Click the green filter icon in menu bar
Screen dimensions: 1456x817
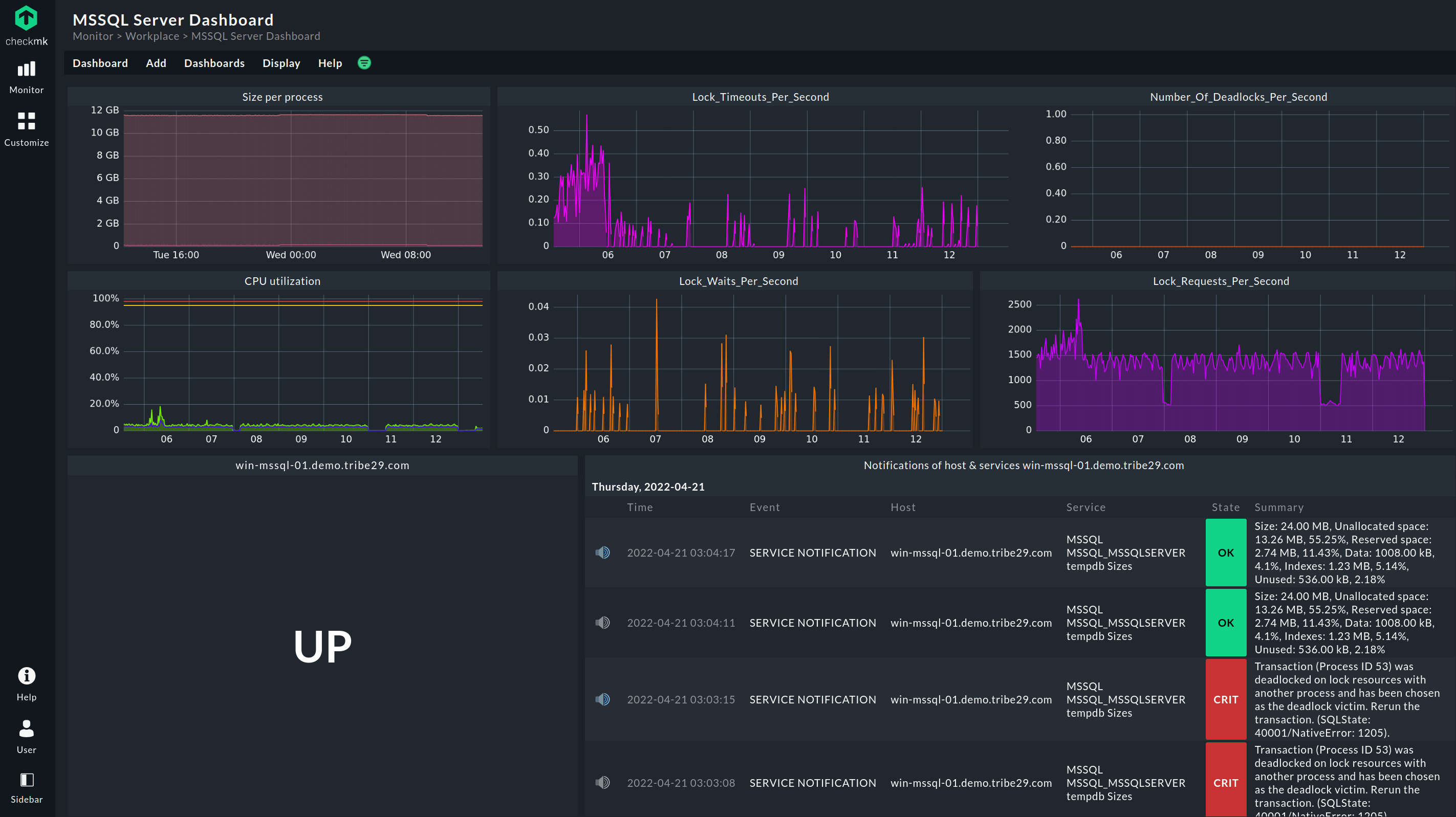pyautogui.click(x=364, y=63)
